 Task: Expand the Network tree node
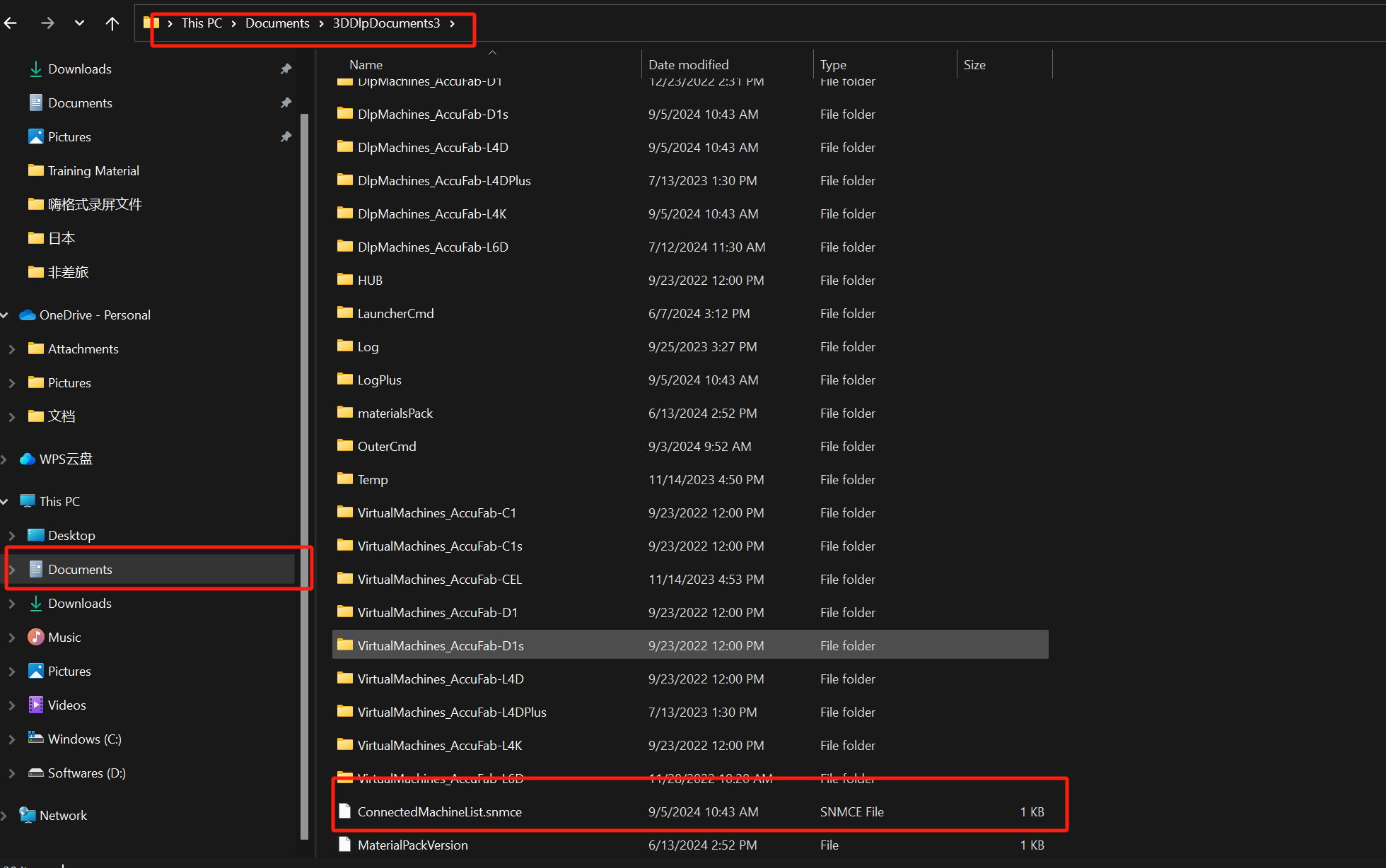click(x=5, y=816)
